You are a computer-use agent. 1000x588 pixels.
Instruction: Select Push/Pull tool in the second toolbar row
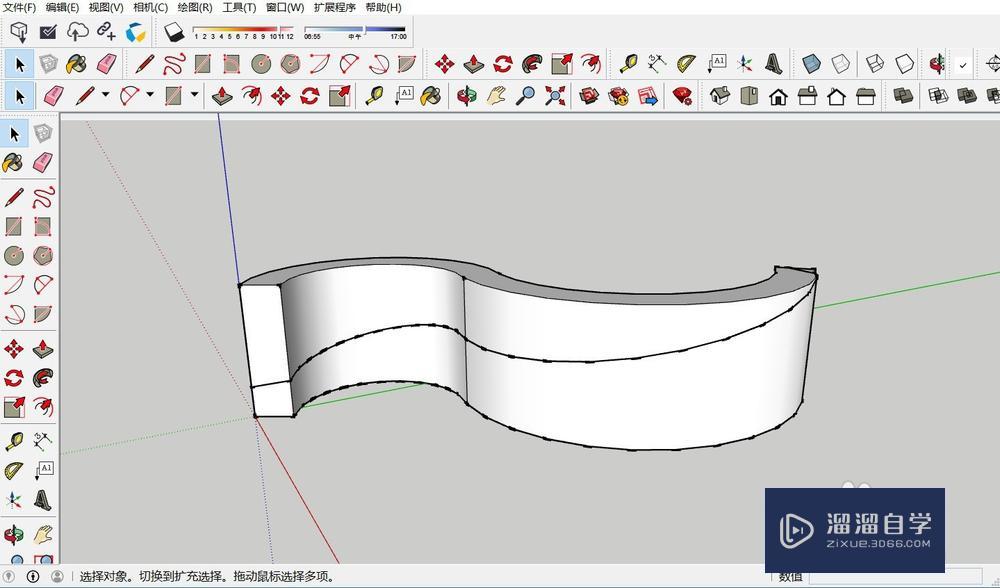tap(222, 96)
